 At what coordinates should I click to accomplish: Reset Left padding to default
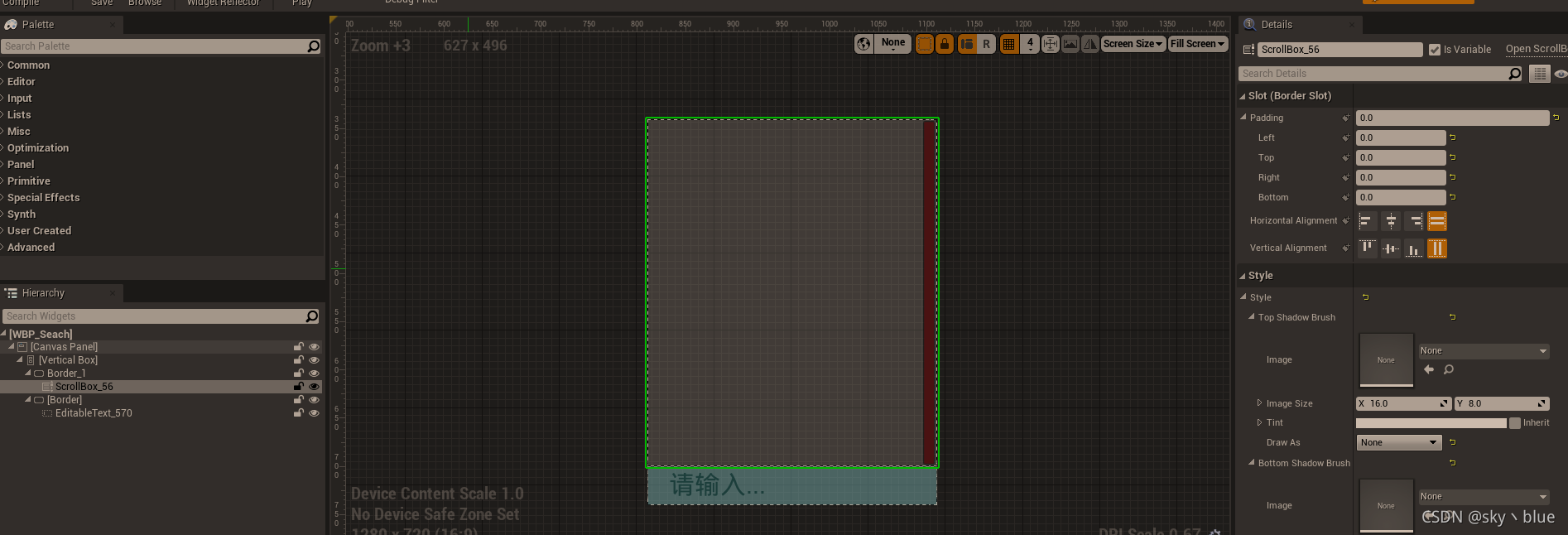1452,137
